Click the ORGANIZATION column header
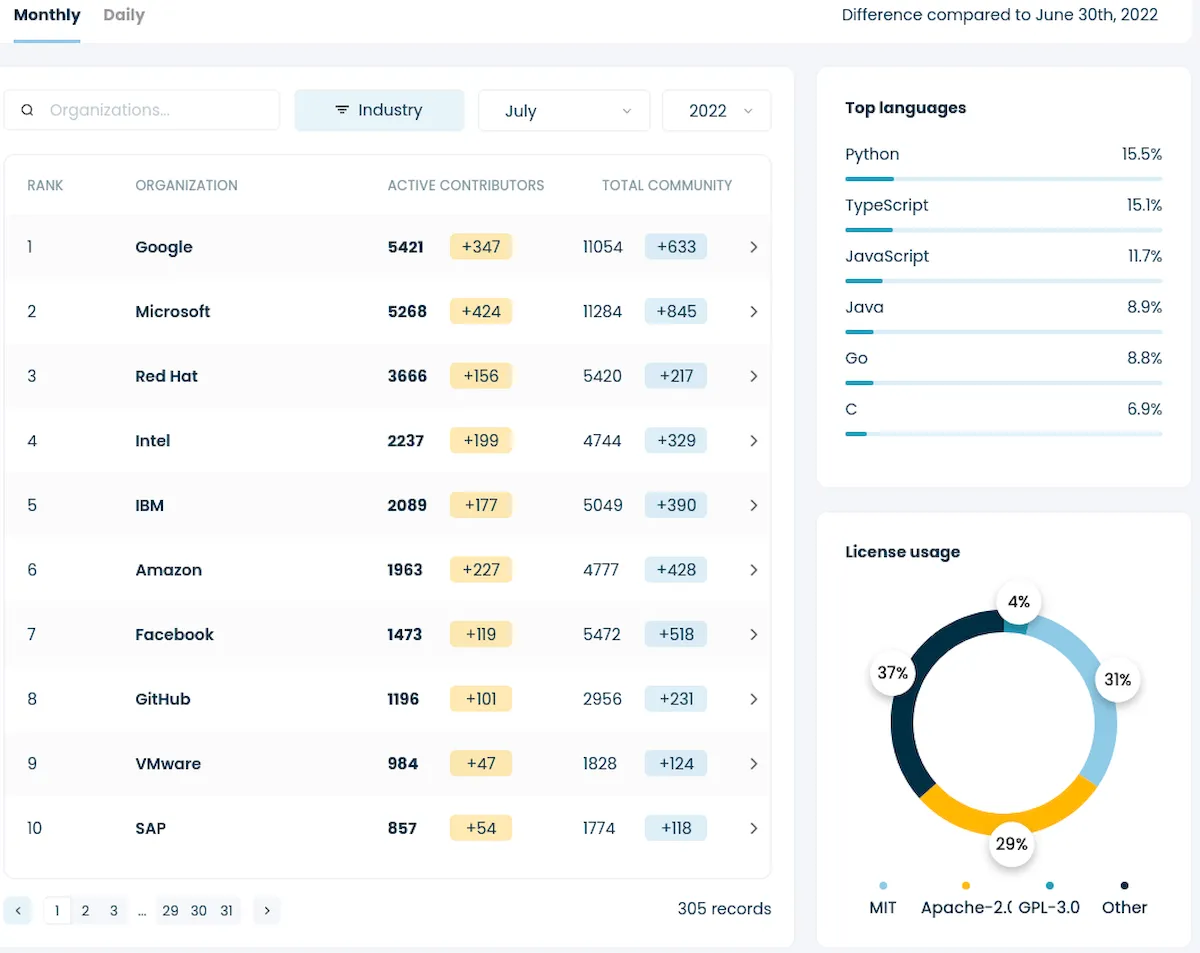Image resolution: width=1200 pixels, height=953 pixels. click(186, 186)
